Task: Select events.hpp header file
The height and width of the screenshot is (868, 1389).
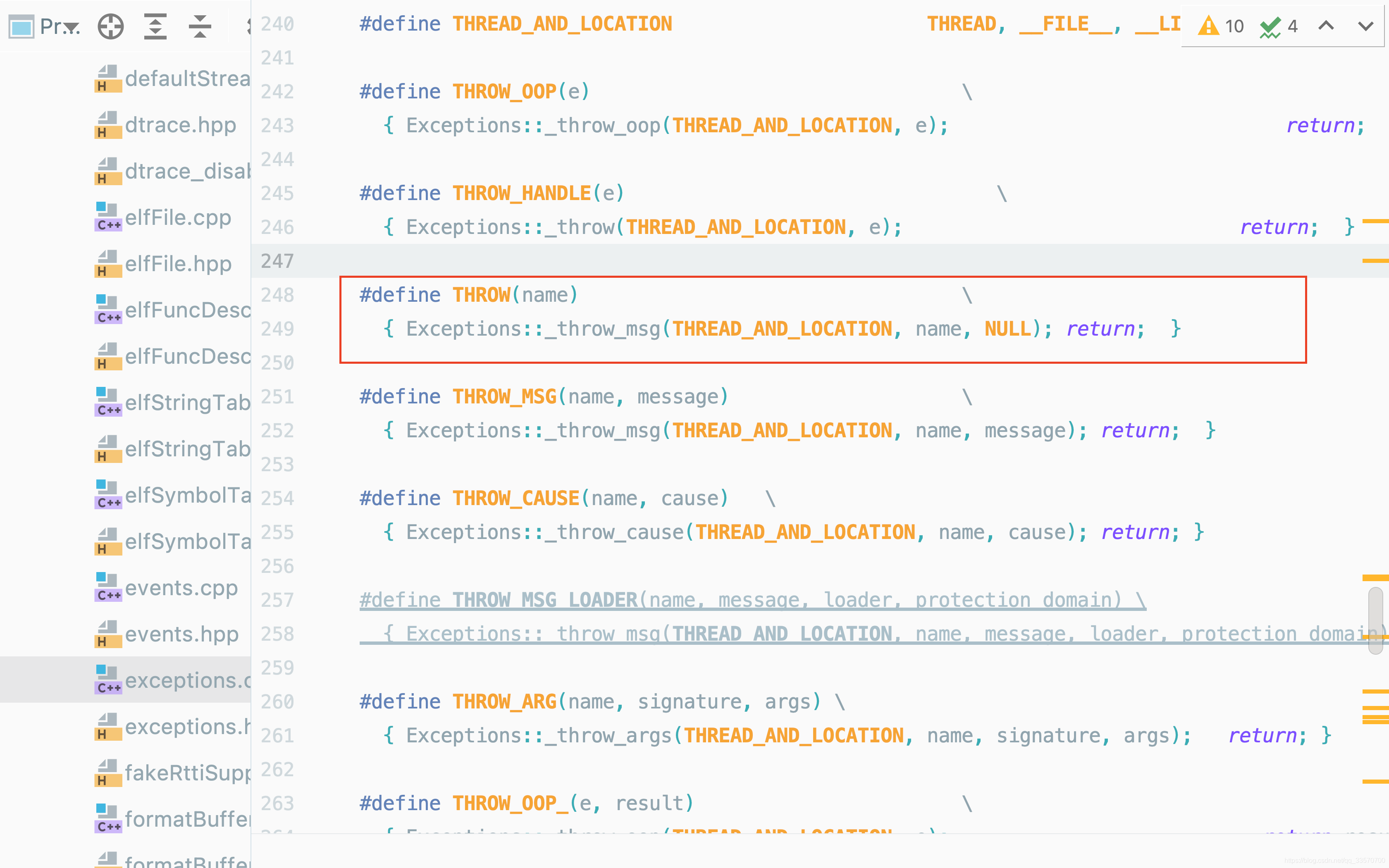Action: 181,634
